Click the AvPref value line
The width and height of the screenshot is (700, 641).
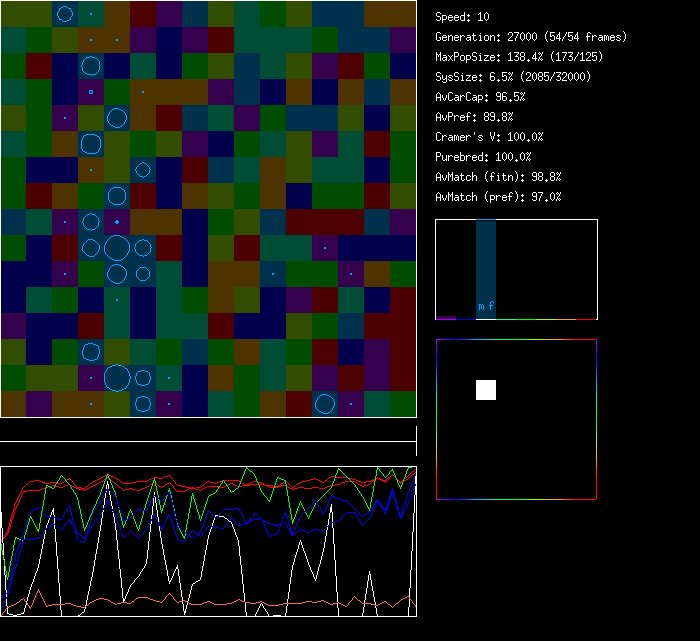[473, 117]
